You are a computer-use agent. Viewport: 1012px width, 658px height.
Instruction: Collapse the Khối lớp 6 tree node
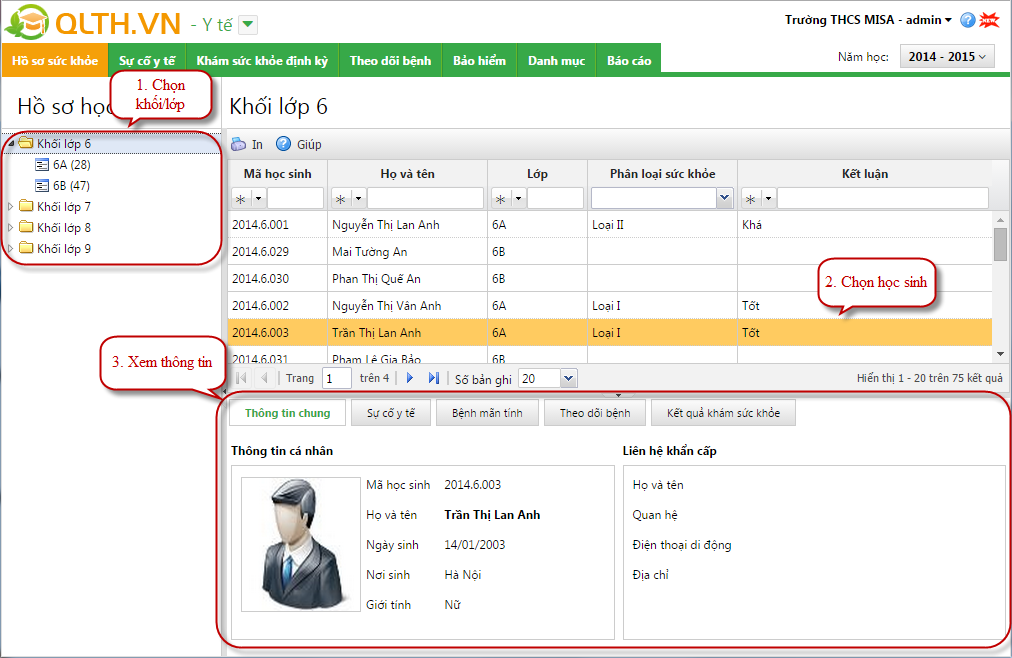point(10,143)
